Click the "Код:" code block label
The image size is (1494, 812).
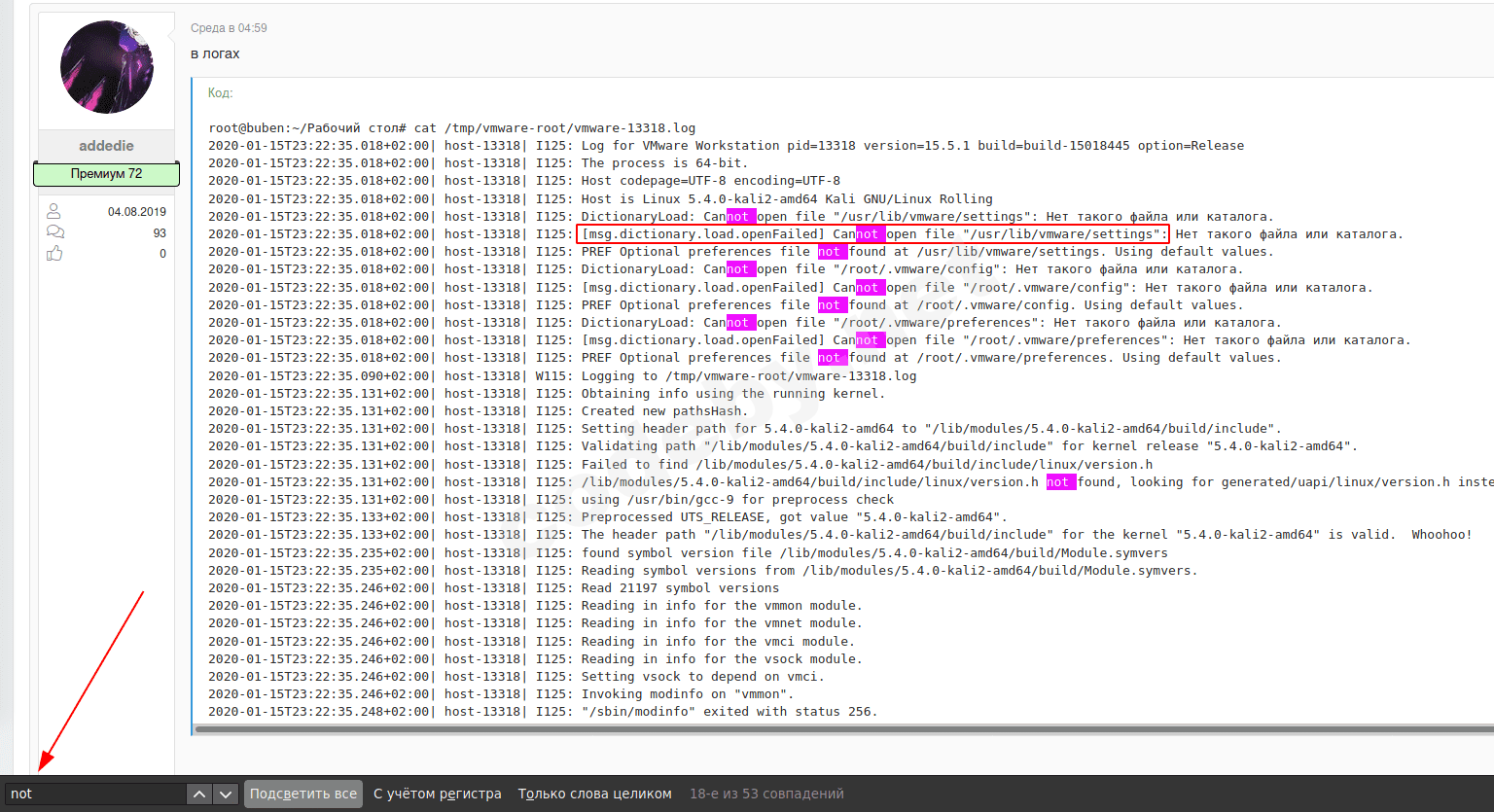(x=220, y=93)
